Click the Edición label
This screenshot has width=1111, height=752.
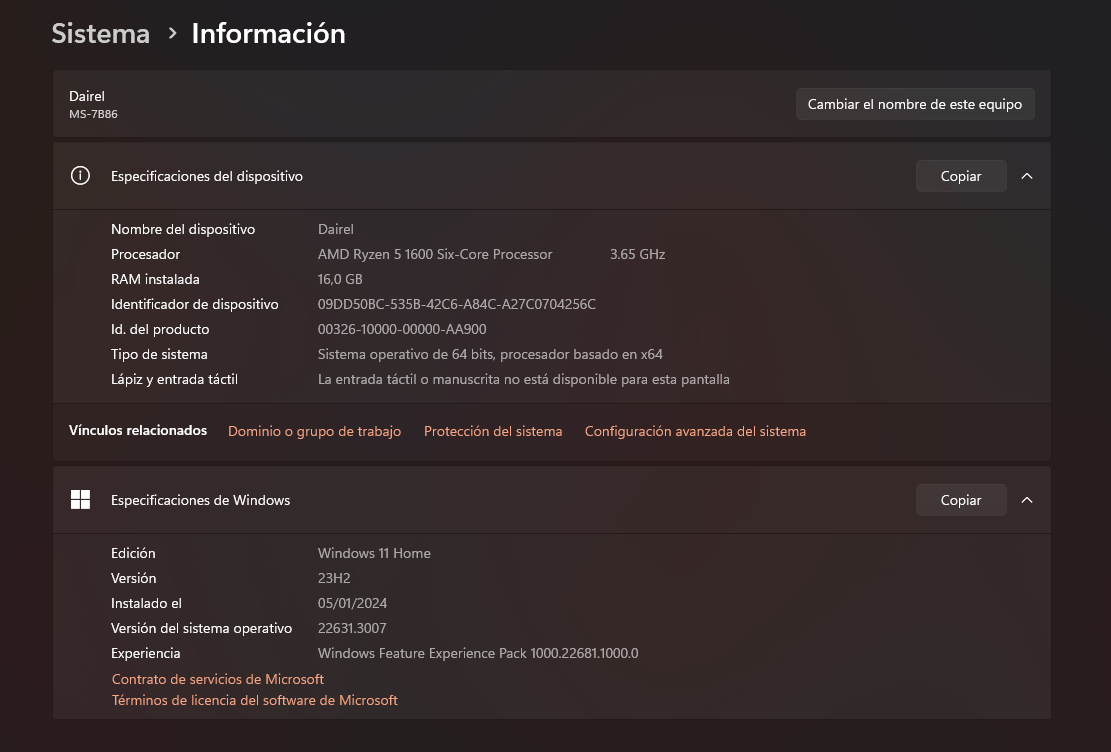(x=133, y=553)
